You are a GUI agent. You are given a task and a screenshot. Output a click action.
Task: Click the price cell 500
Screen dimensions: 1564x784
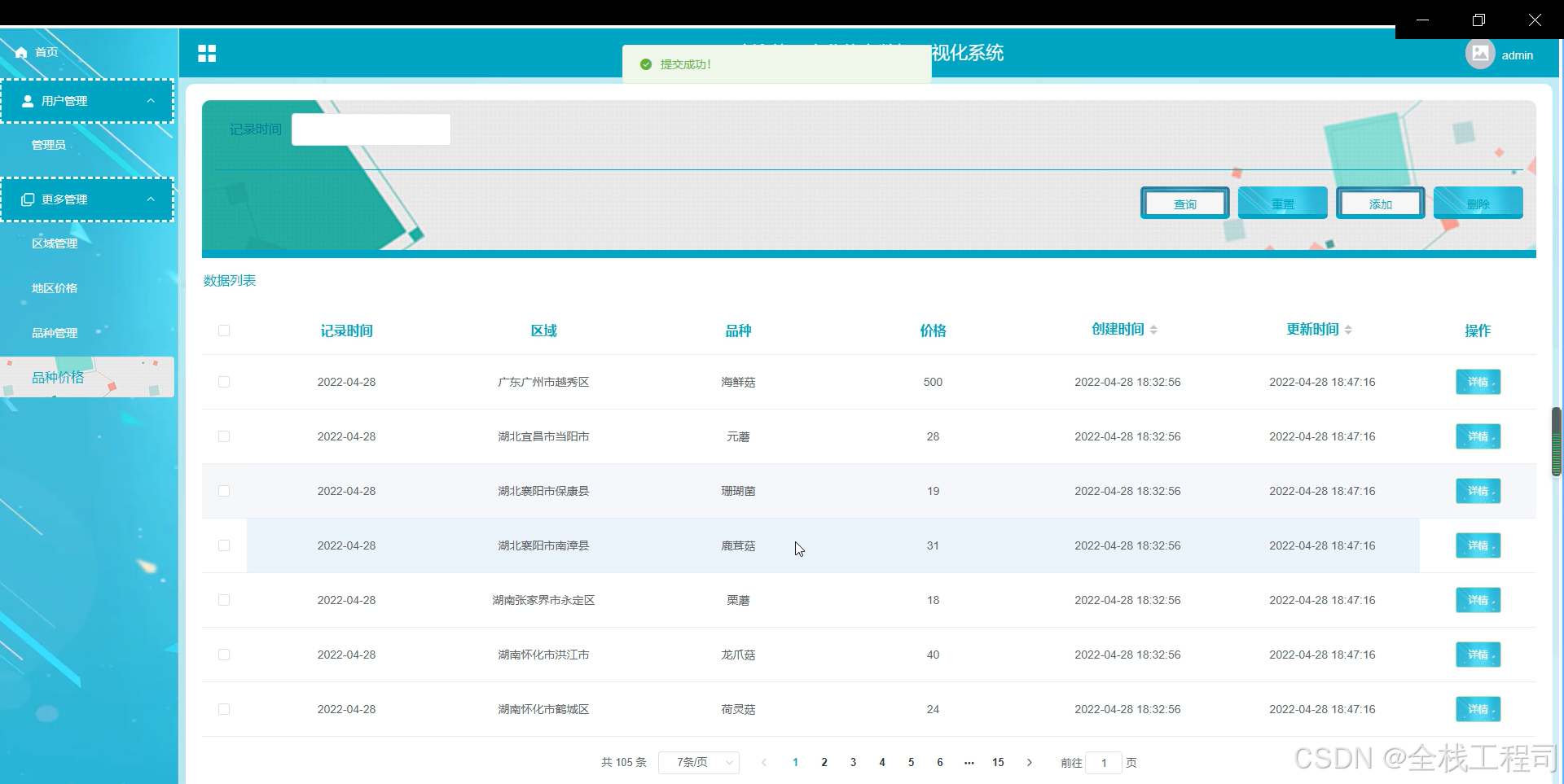pos(934,382)
